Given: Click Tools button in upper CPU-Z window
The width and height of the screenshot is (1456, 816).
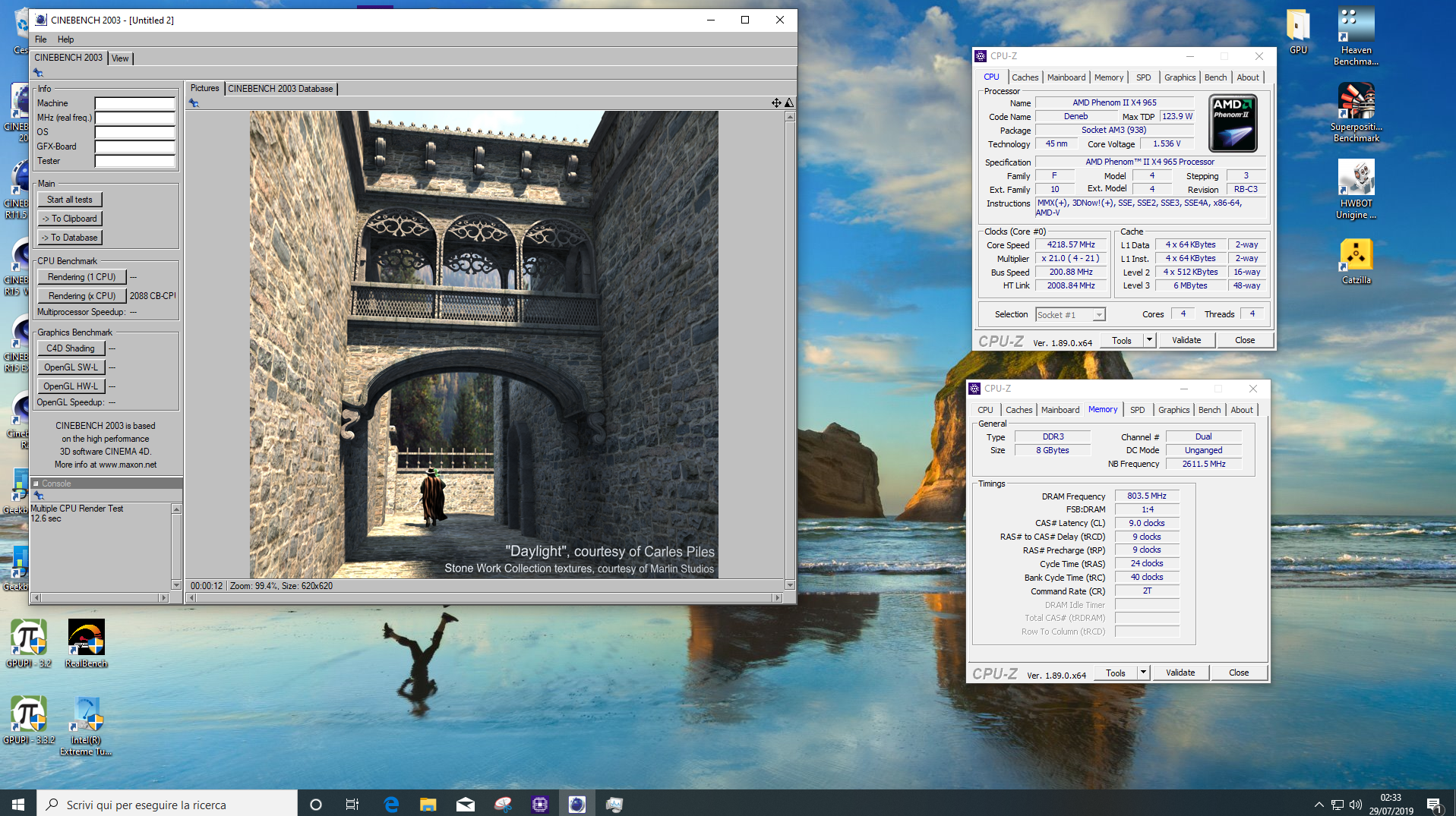Looking at the screenshot, I should click(1122, 340).
